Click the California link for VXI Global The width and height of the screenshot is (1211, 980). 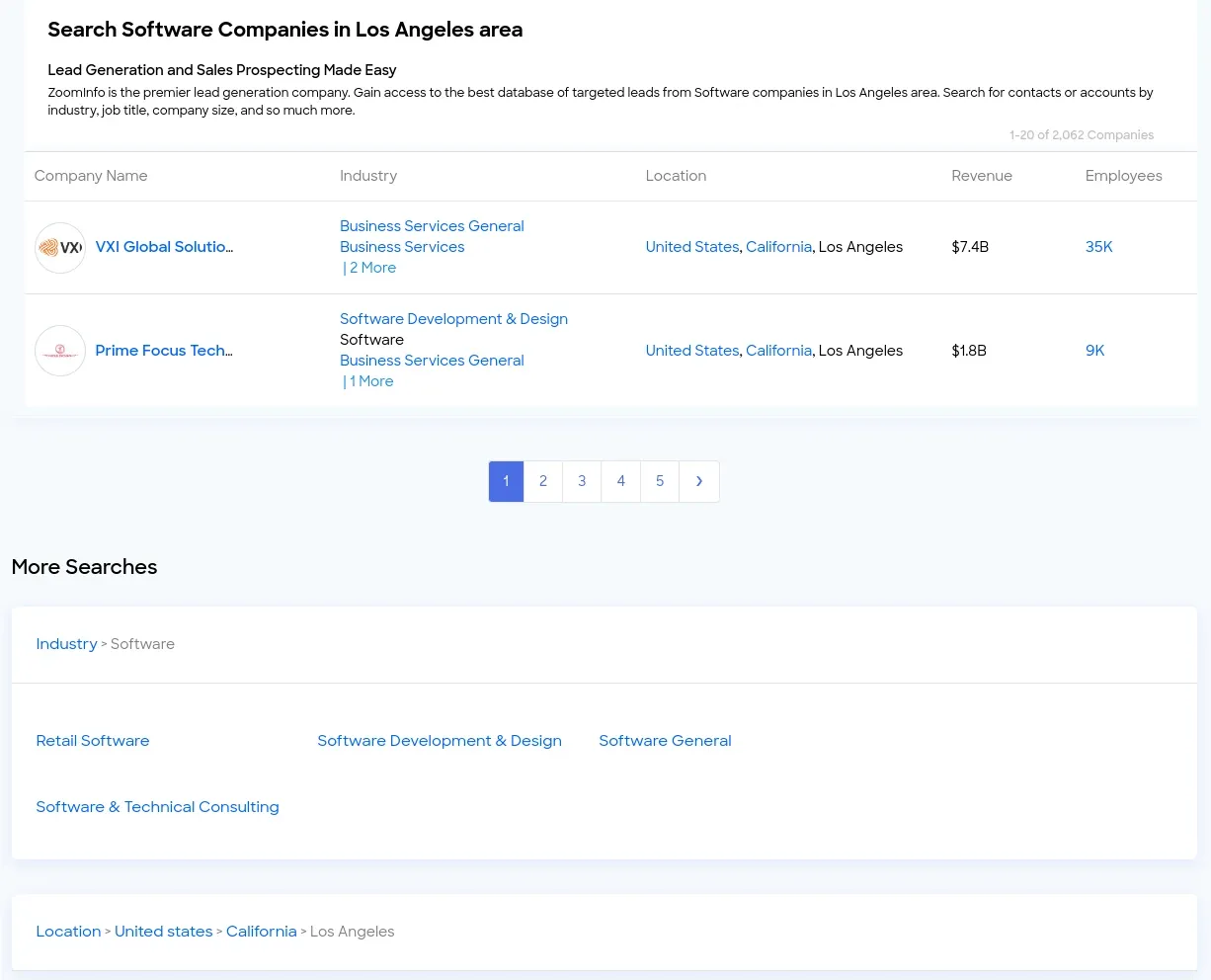pos(778,247)
